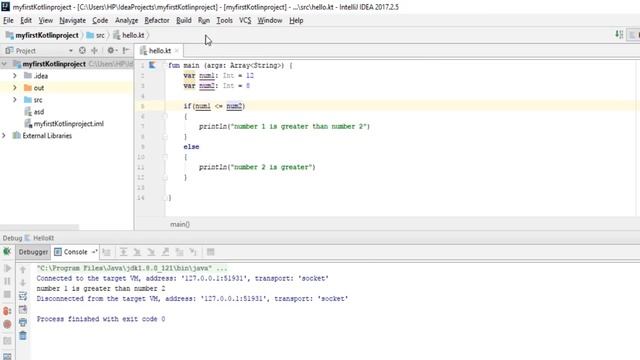This screenshot has width=640, height=360.
Task: Click the Pause Program icon
Action: coord(7,281)
